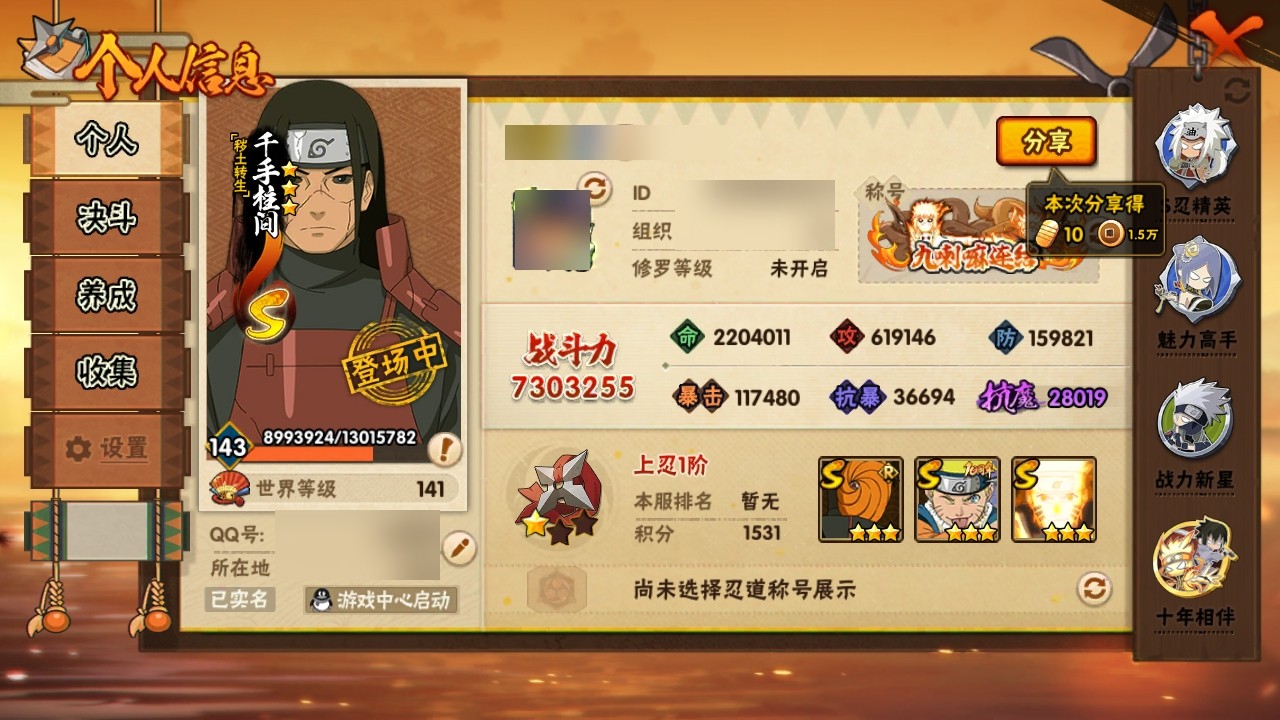This screenshot has height=720, width=1280.
Task: Switch to the 决斗 tab
Action: (107, 217)
